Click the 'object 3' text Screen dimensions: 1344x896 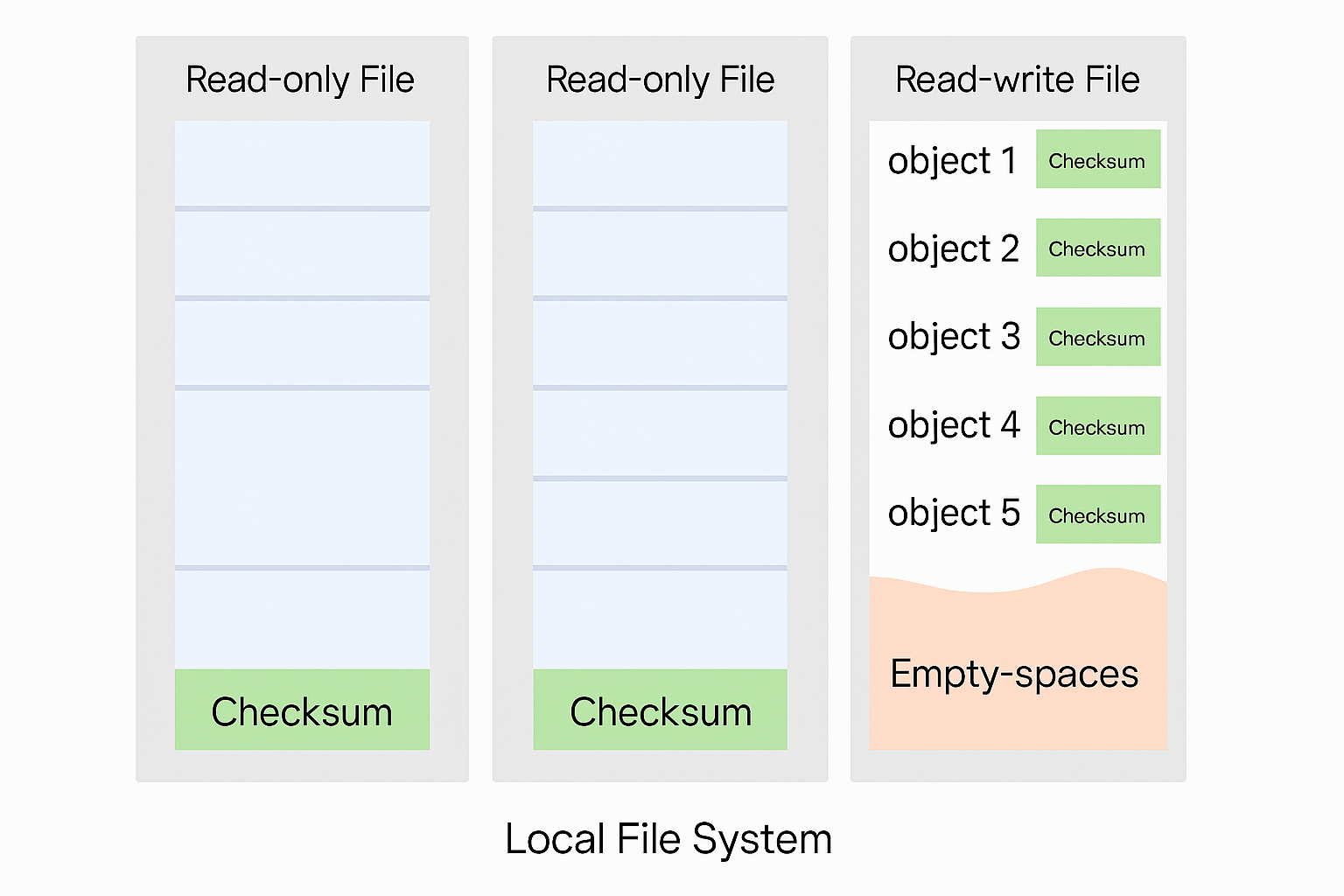tap(954, 337)
